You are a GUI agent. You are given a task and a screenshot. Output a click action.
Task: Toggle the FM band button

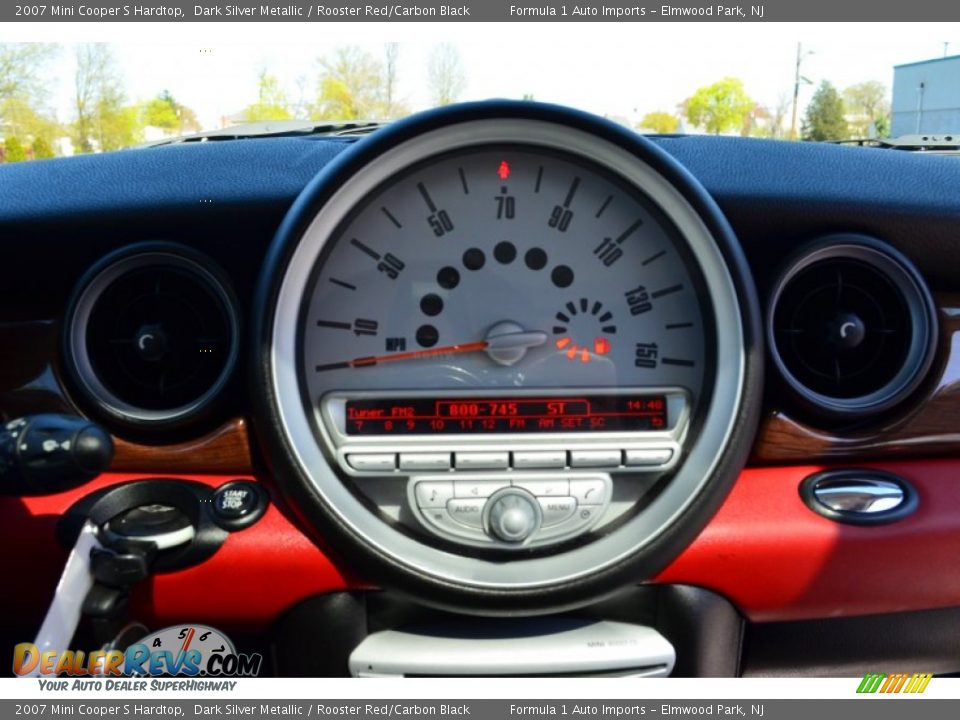click(x=517, y=424)
